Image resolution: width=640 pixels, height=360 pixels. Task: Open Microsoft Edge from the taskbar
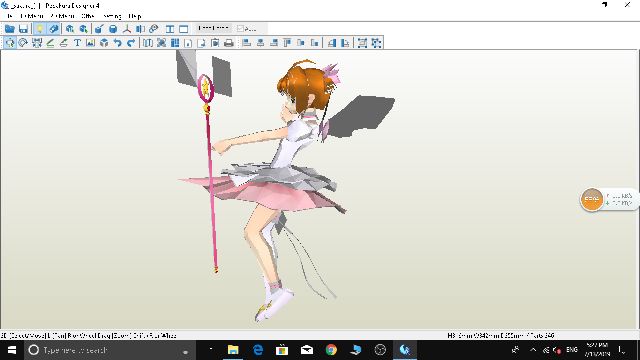point(258,350)
